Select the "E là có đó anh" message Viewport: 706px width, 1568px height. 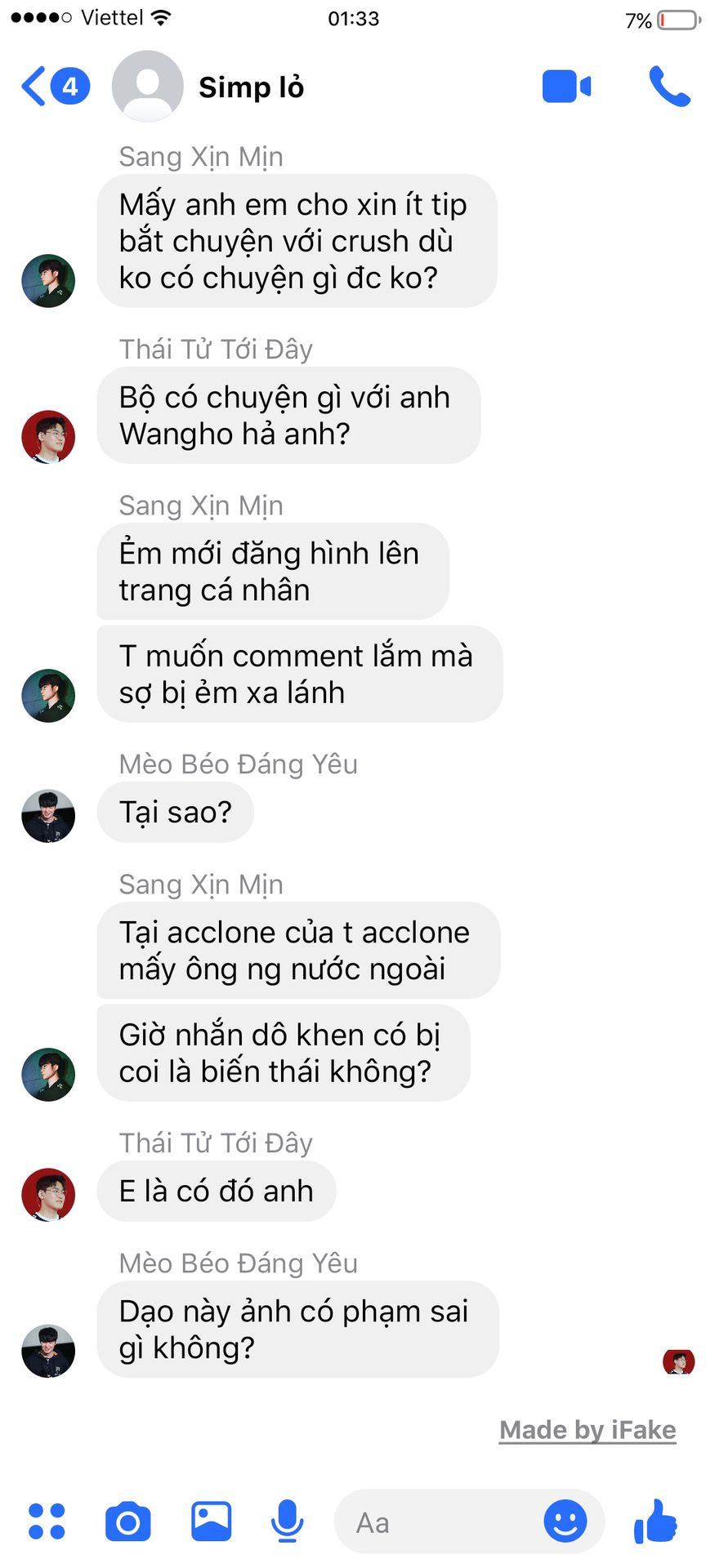coord(217,1192)
